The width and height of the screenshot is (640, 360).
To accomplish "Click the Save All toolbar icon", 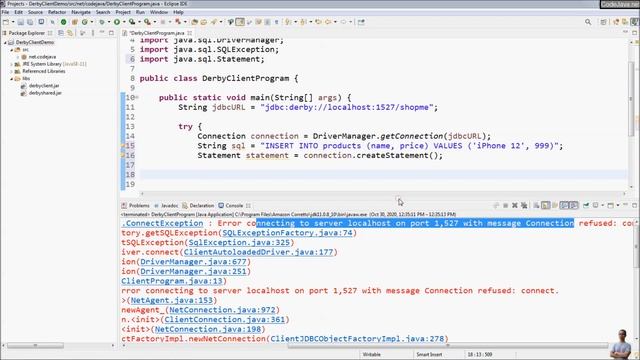I will (31, 22).
